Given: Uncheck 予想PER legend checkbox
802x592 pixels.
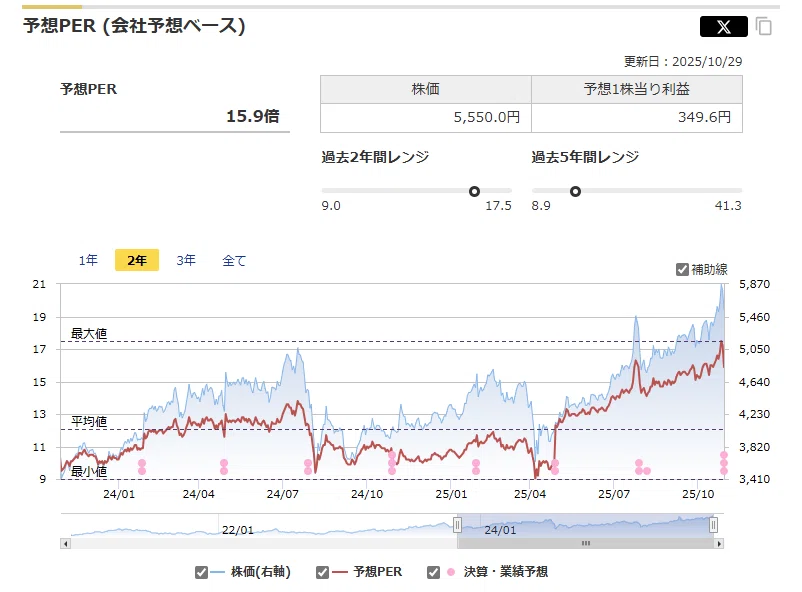Looking at the screenshot, I should coord(322,572).
